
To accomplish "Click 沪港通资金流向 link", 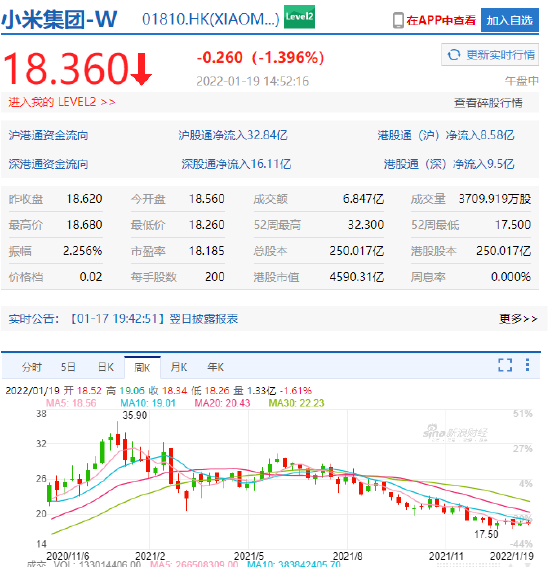I will pos(48,136).
